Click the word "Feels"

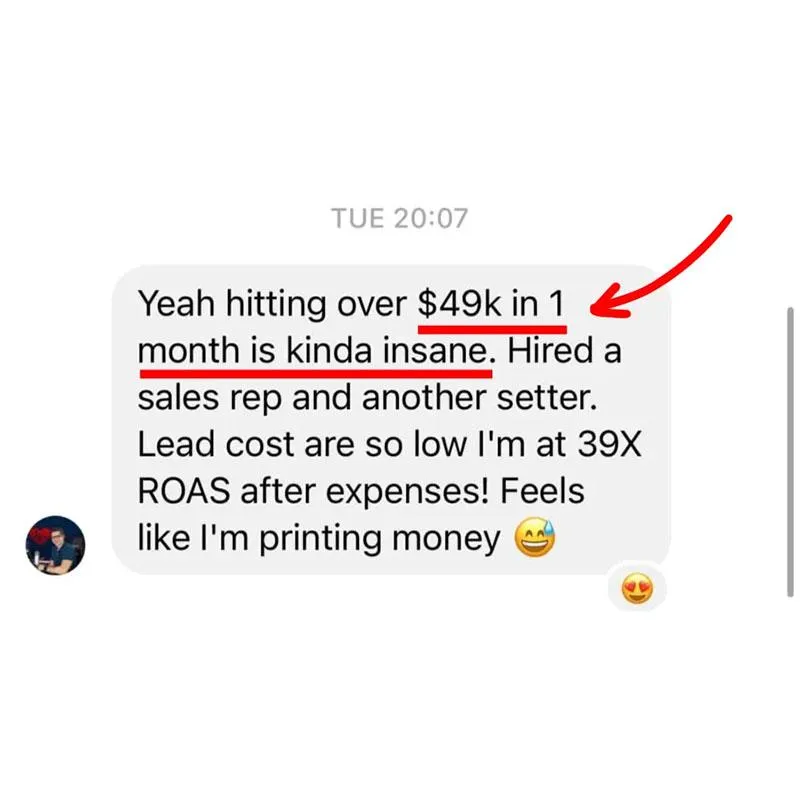pos(542,492)
